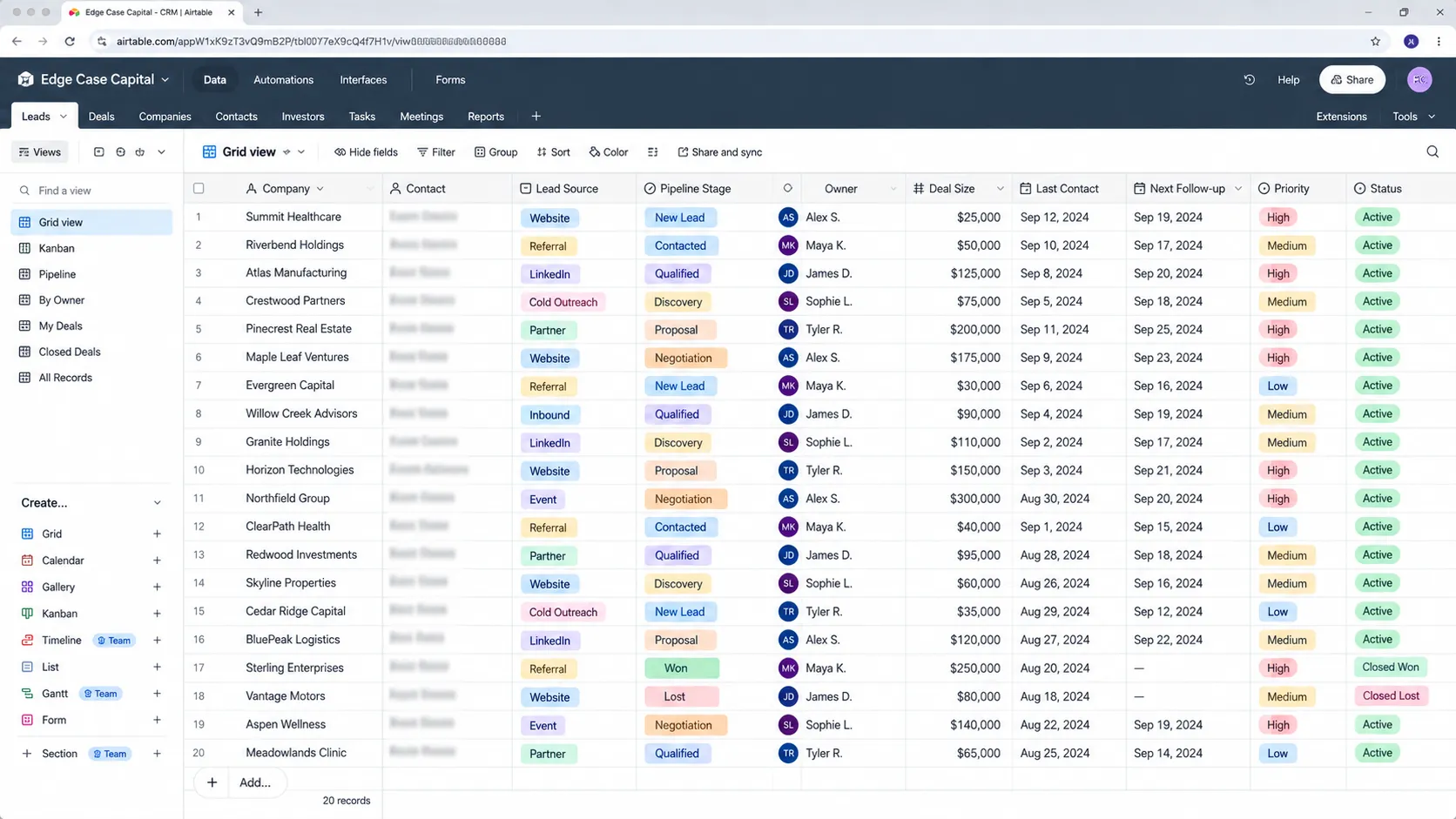Click the Group toolbar button
Viewport: 1456px width, 819px height.
495,151
